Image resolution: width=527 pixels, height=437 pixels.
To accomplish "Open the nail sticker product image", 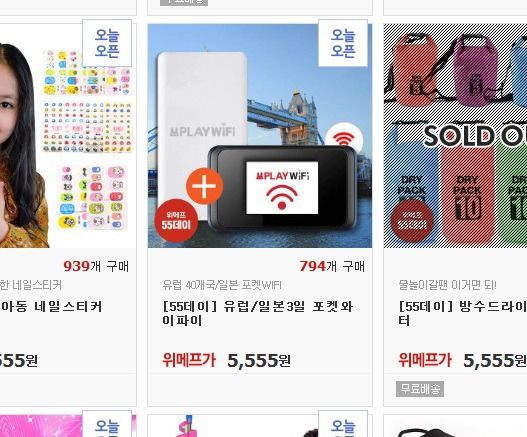I will click(x=68, y=136).
